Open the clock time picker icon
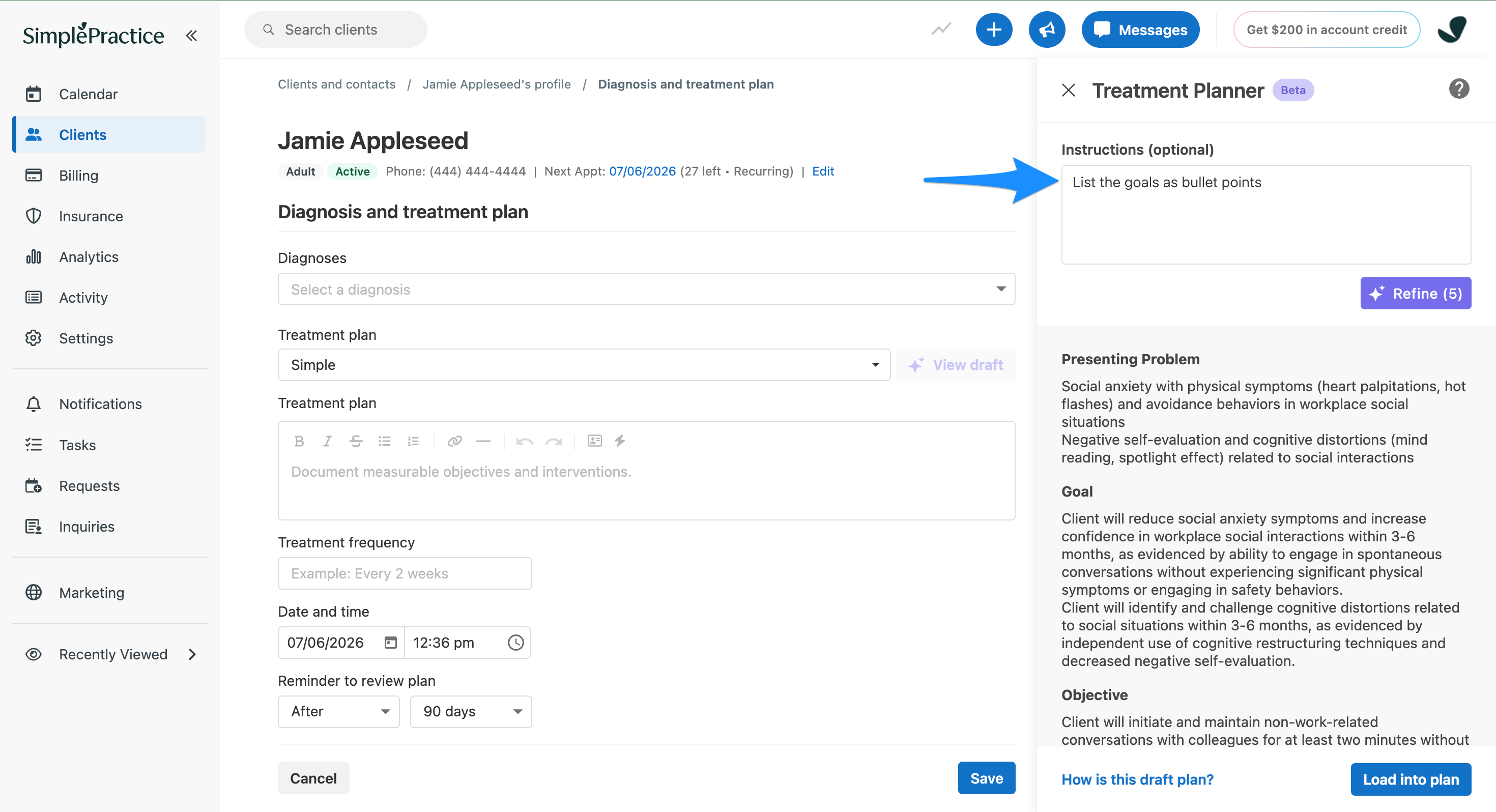This screenshot has width=1496, height=812. click(x=515, y=643)
